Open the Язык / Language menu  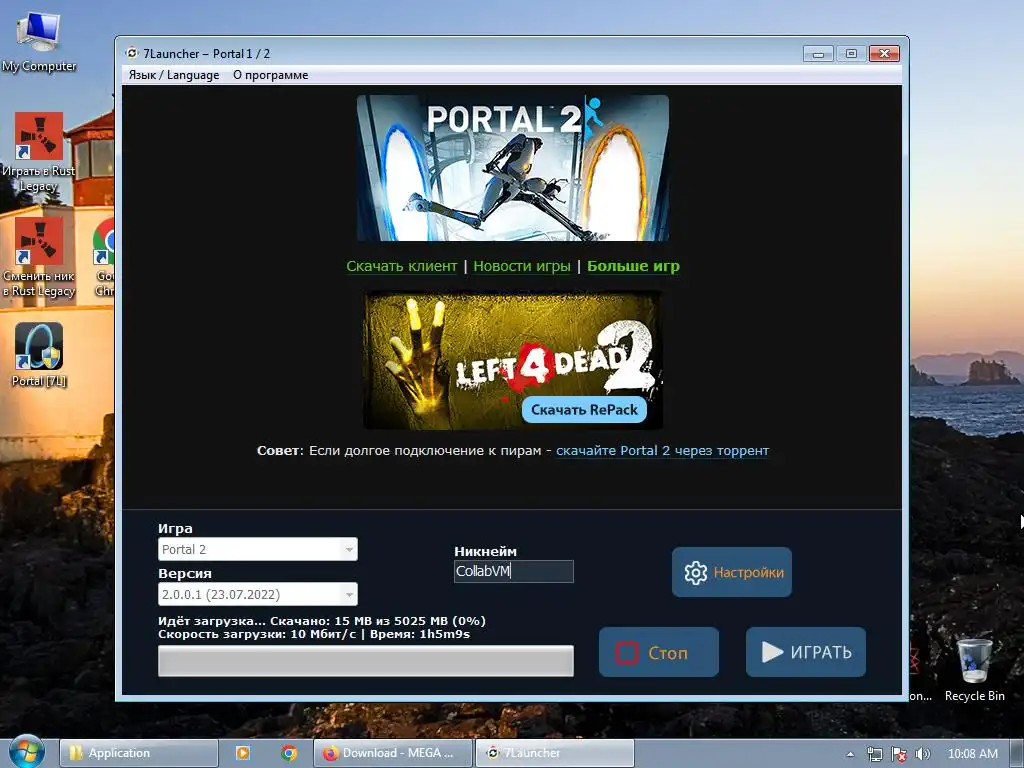tap(174, 75)
